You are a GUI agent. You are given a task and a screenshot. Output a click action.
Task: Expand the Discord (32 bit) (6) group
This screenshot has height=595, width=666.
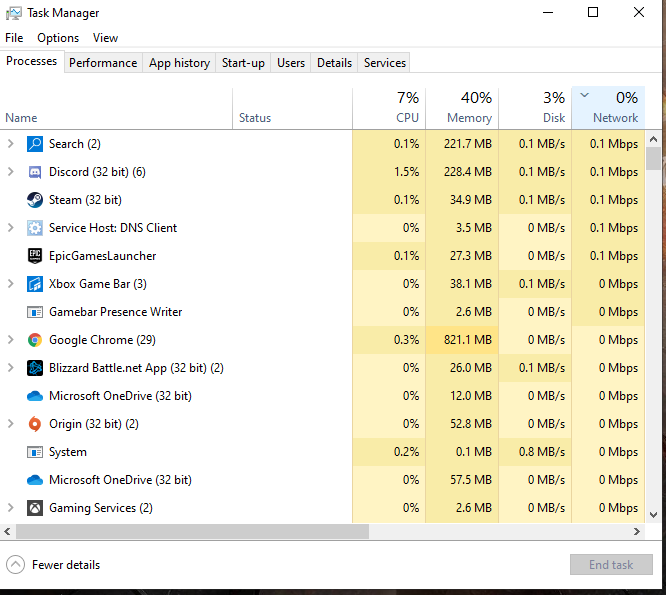point(11,172)
